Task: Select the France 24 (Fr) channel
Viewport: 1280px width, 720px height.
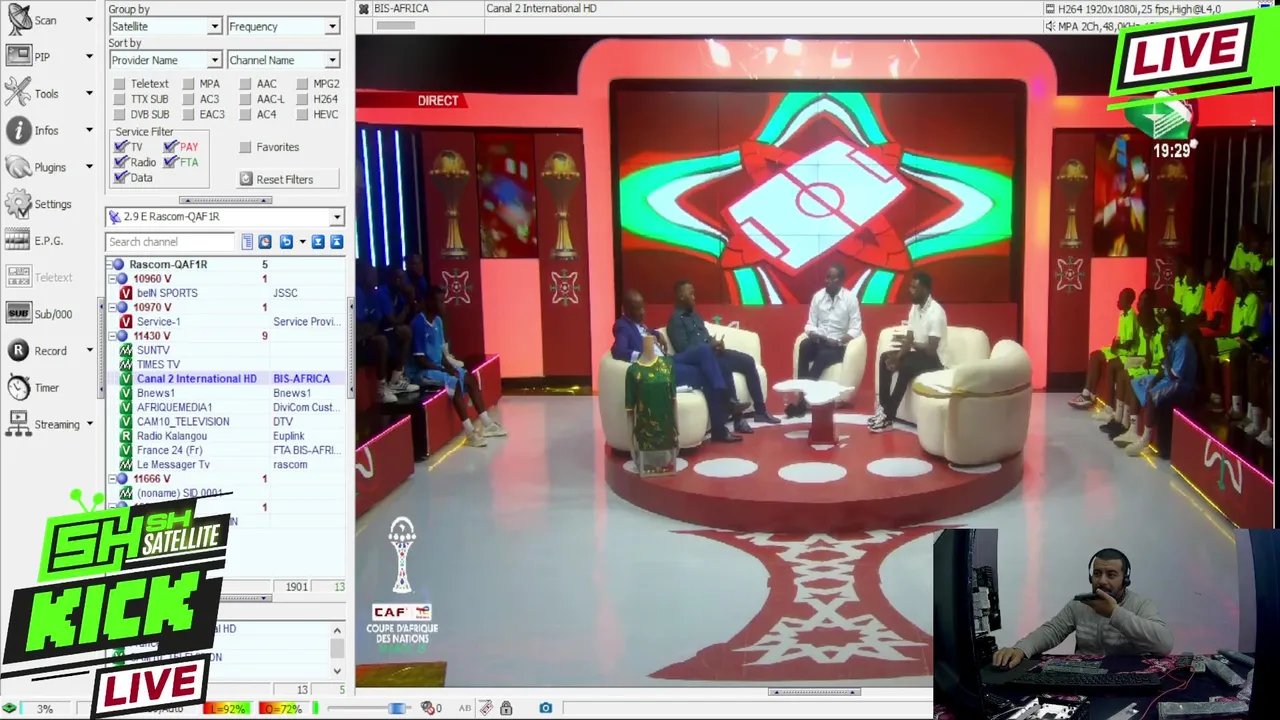Action: (169, 450)
